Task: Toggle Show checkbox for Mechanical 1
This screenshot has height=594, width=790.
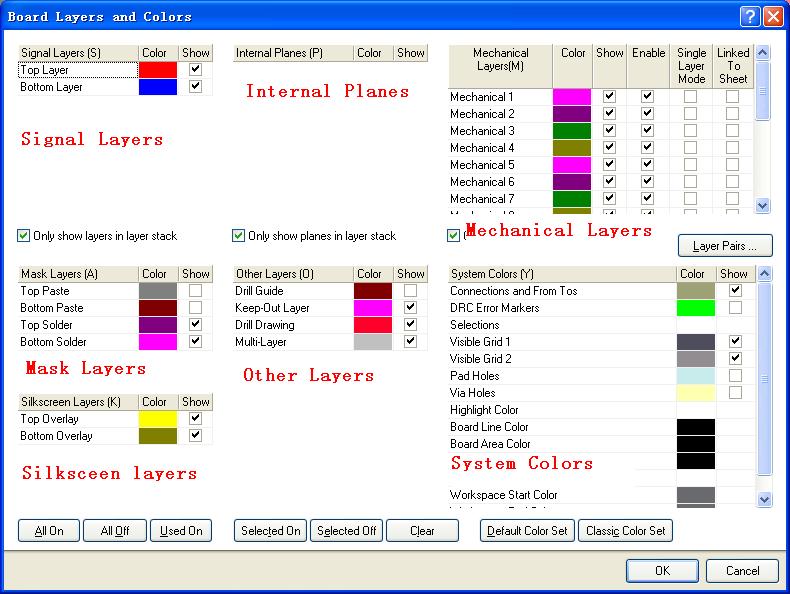Action: click(610, 96)
